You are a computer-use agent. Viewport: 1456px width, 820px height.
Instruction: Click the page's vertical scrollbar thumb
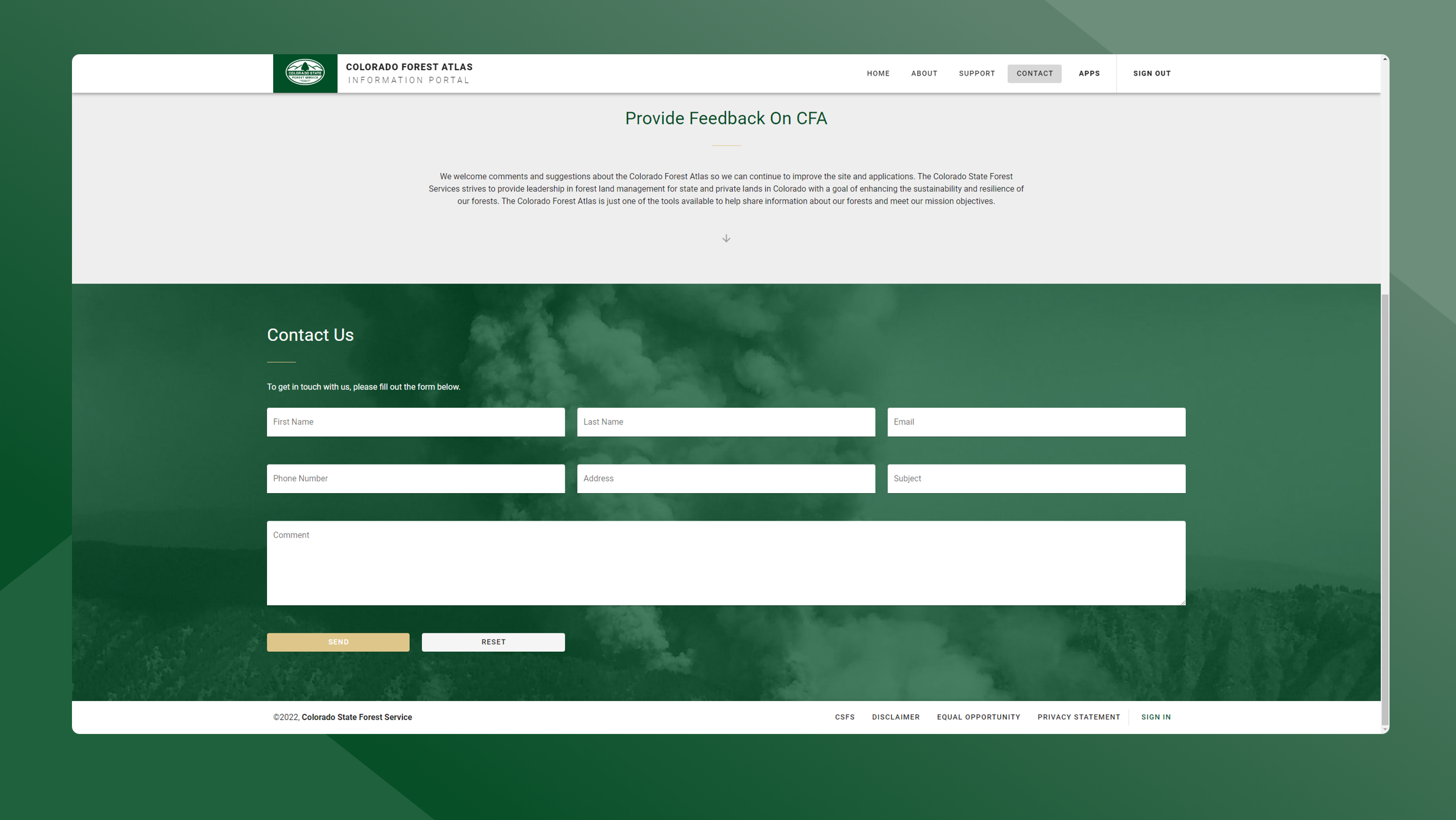coord(1385,509)
